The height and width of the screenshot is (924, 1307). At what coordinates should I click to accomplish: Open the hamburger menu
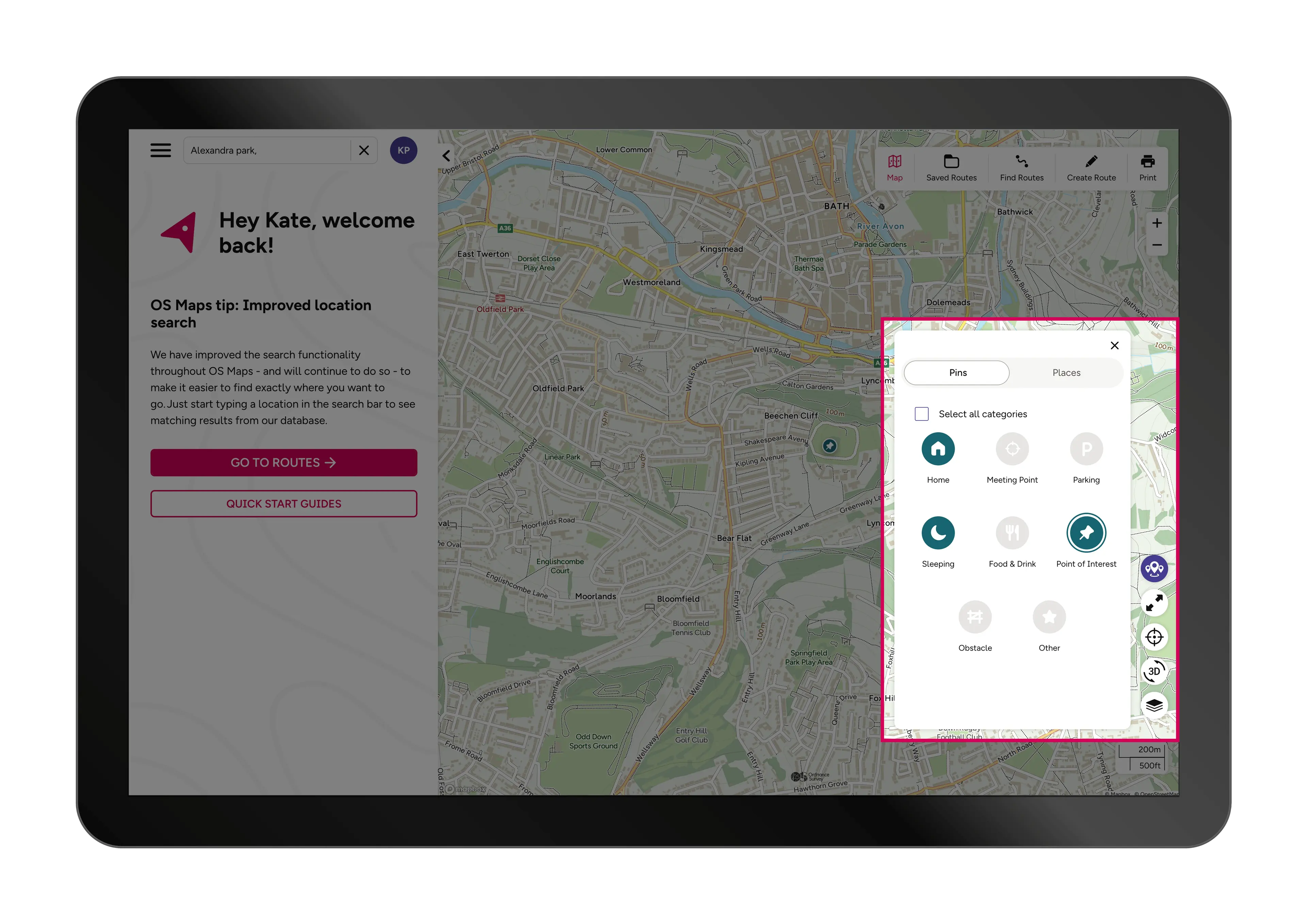coord(161,150)
